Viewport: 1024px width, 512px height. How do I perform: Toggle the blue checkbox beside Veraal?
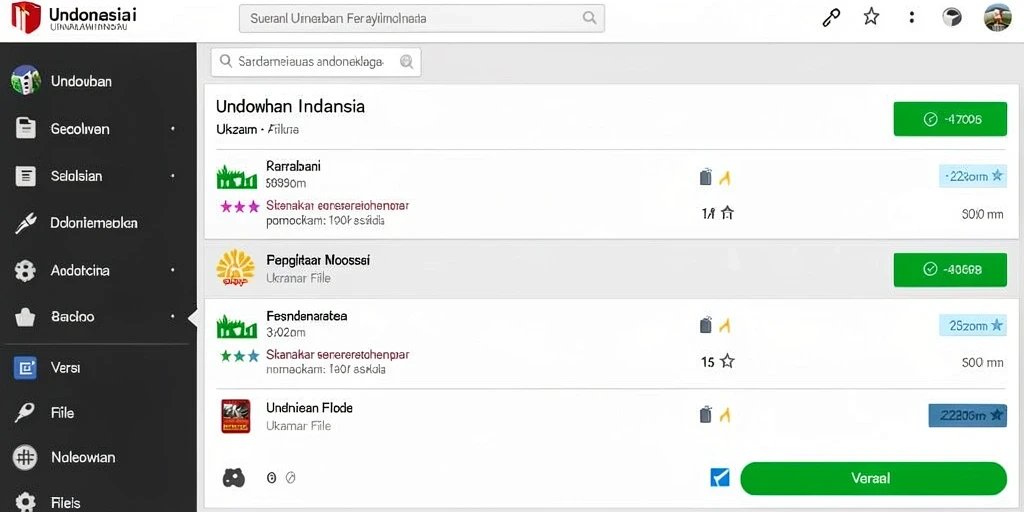coord(719,478)
